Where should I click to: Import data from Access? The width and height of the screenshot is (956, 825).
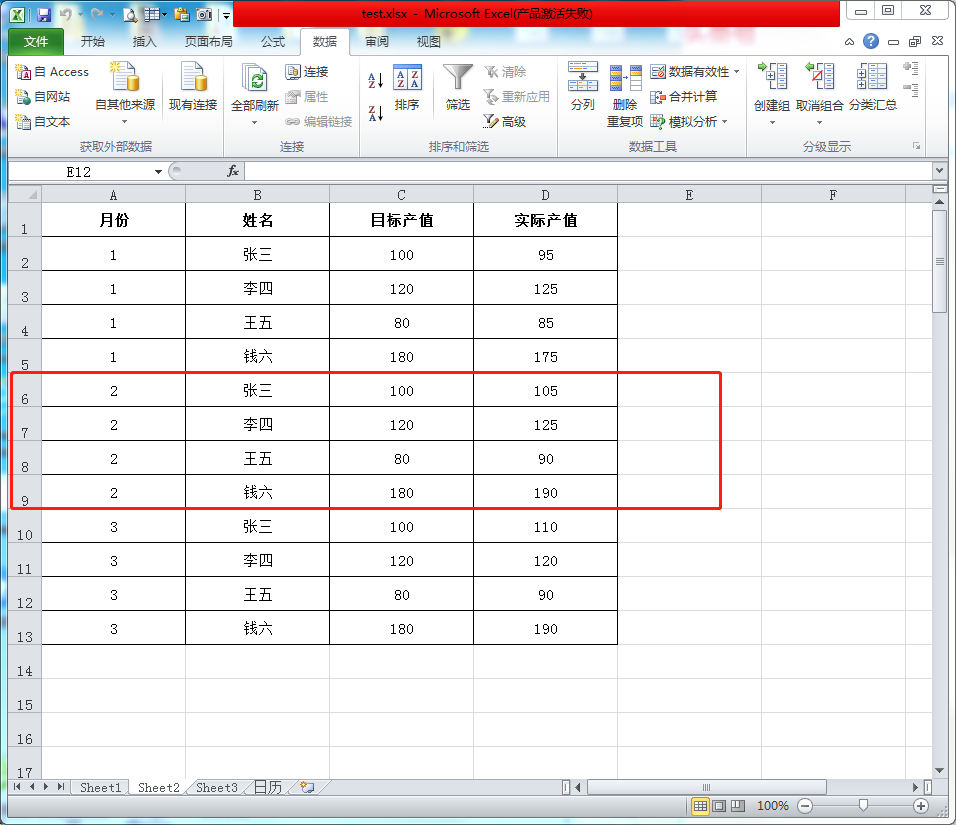point(52,72)
